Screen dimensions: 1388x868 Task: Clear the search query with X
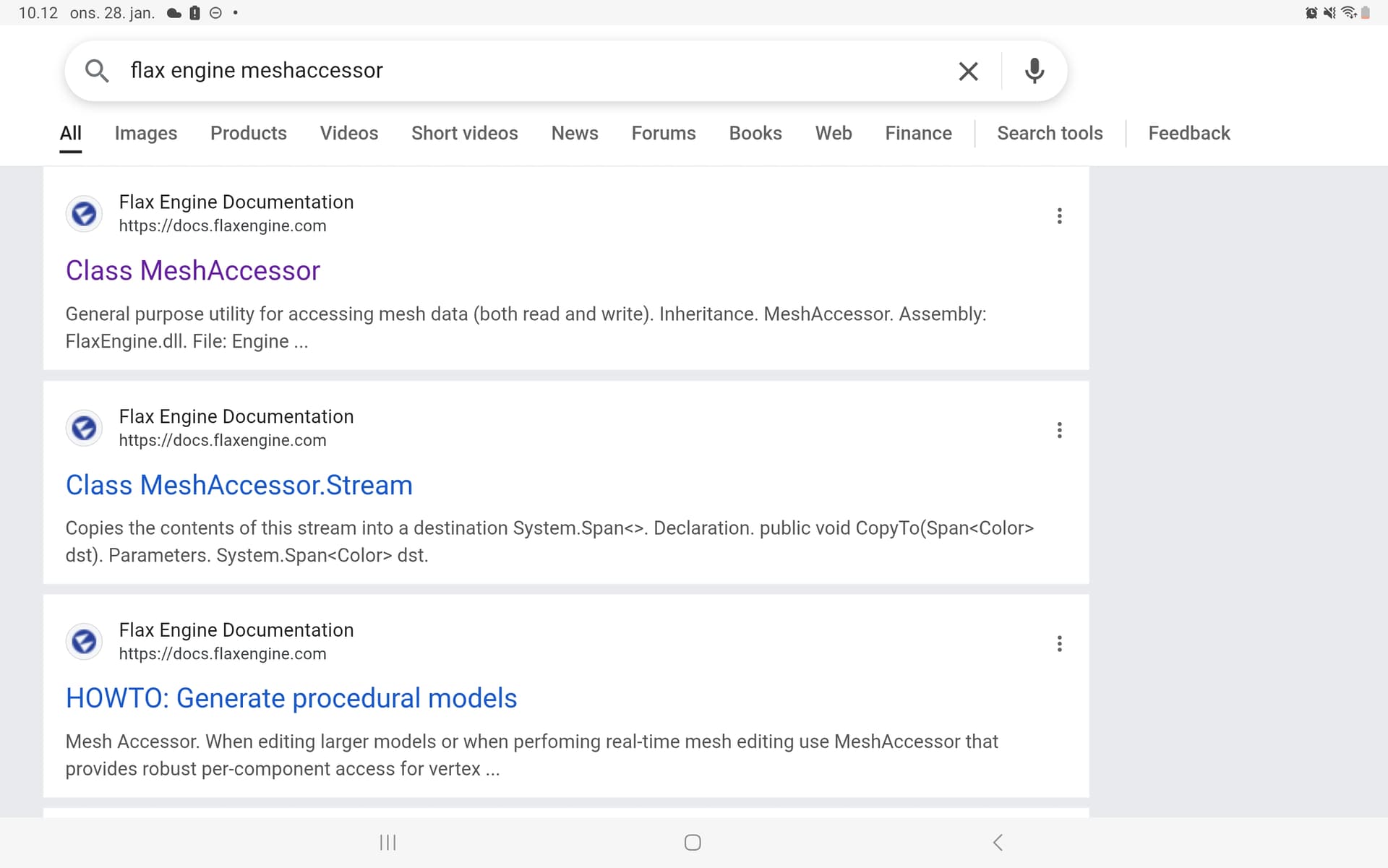click(x=968, y=71)
